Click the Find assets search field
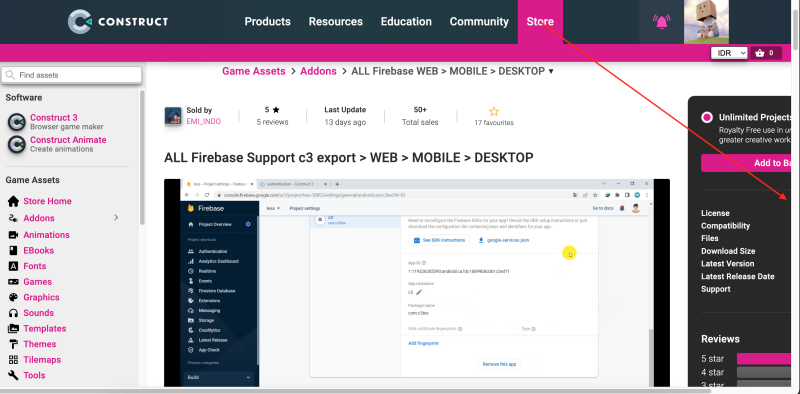Screen dimensions: 800x394 (x=71, y=75)
